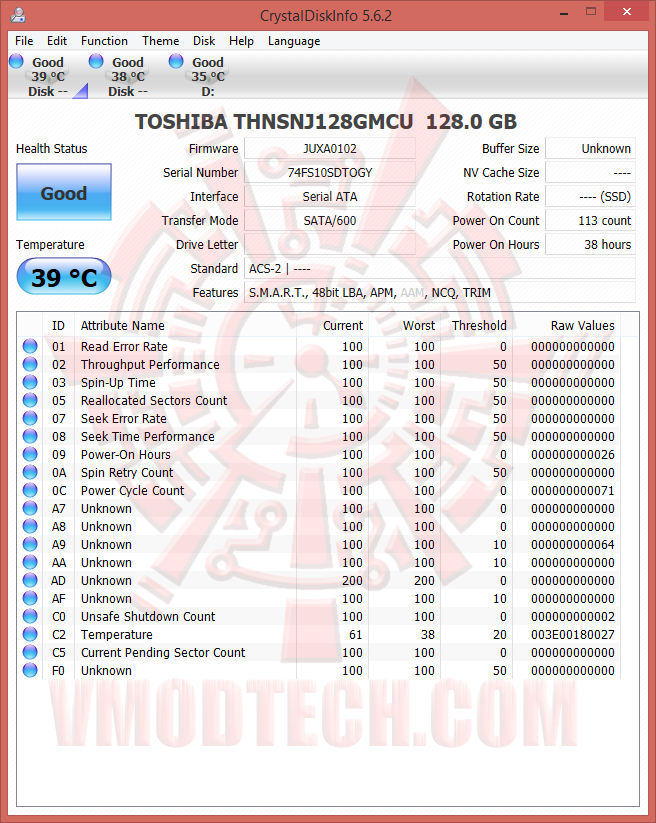This screenshot has width=656, height=823.
Task: Click the Serial Number field 74FS10SDTOGY
Action: pos(330,173)
